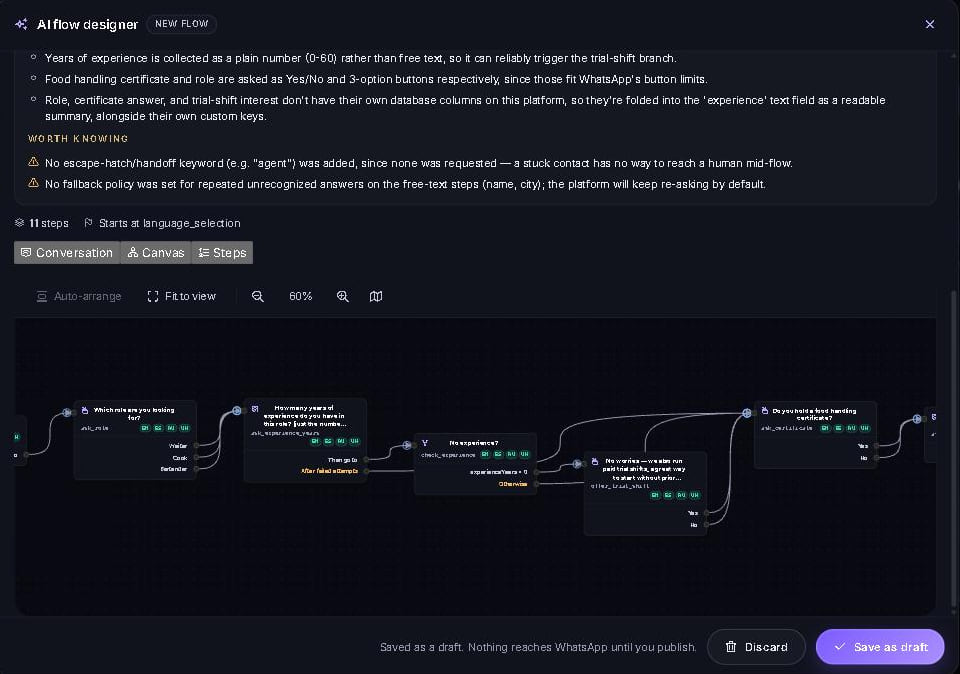
Task: Click the input connector of the role node
Action: pyautogui.click(x=67, y=413)
